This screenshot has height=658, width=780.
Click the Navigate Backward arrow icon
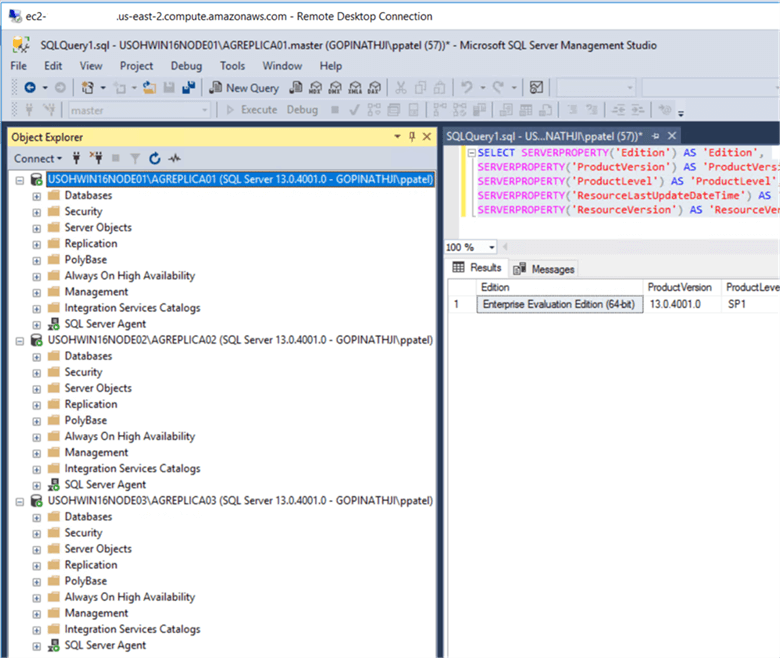pyautogui.click(x=30, y=88)
